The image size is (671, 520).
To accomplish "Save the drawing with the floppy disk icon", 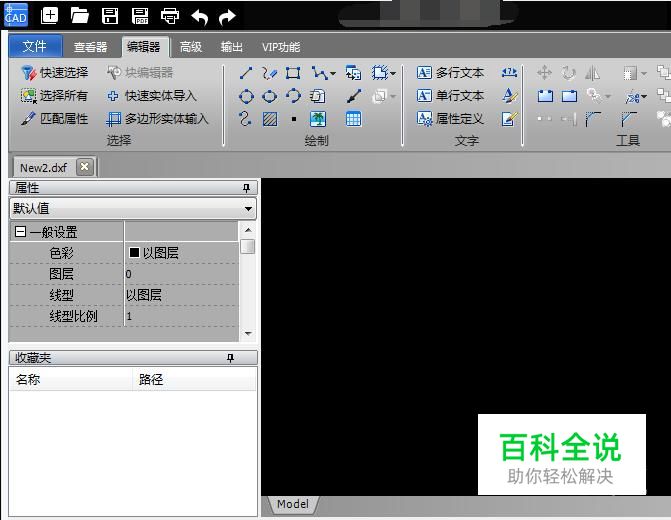I will (x=110, y=16).
